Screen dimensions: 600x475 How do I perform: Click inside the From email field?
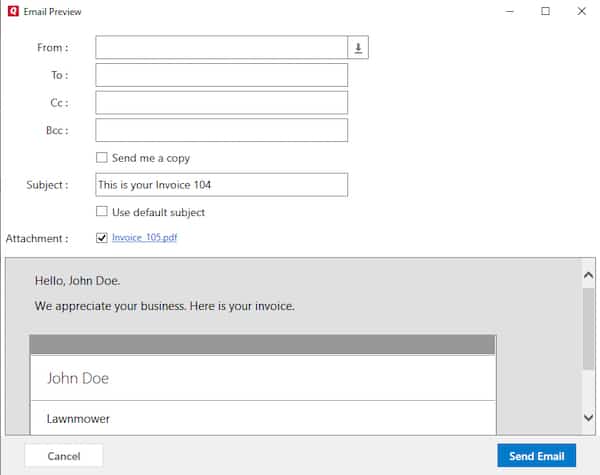[221, 47]
